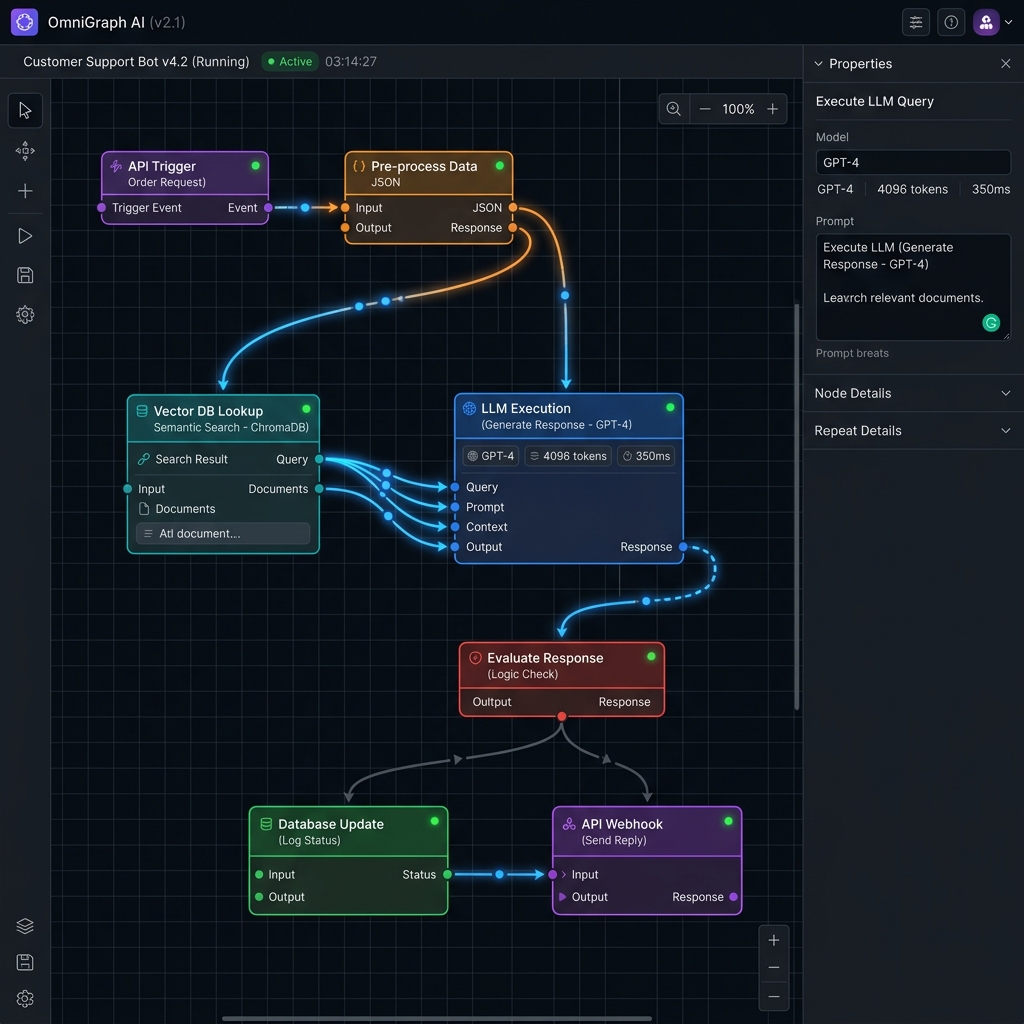The image size is (1024, 1024).
Task: Click the 4096 tokens chip in node
Action: pyautogui.click(x=568, y=456)
